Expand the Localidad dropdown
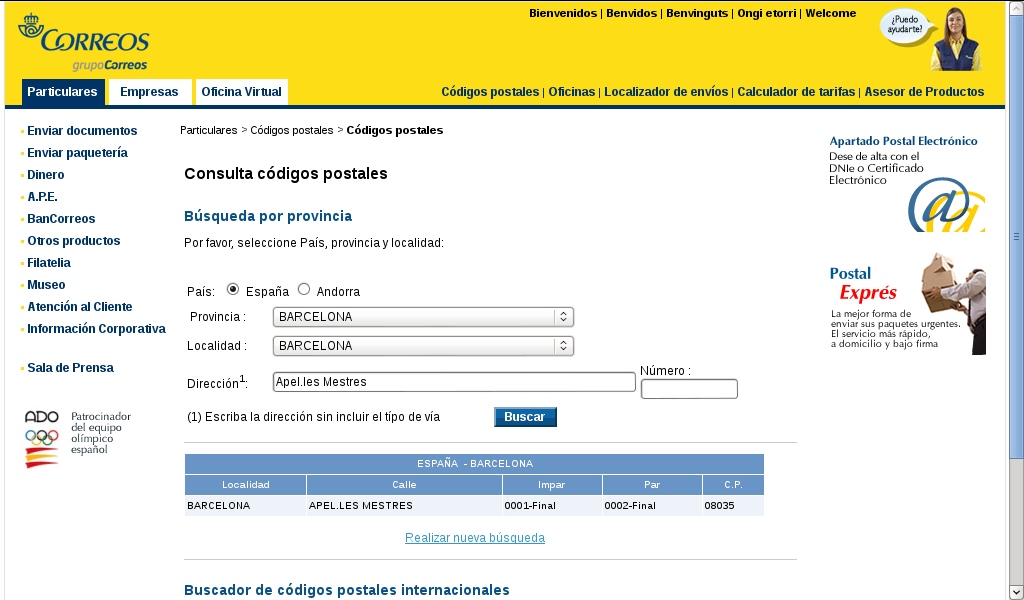 click(423, 346)
